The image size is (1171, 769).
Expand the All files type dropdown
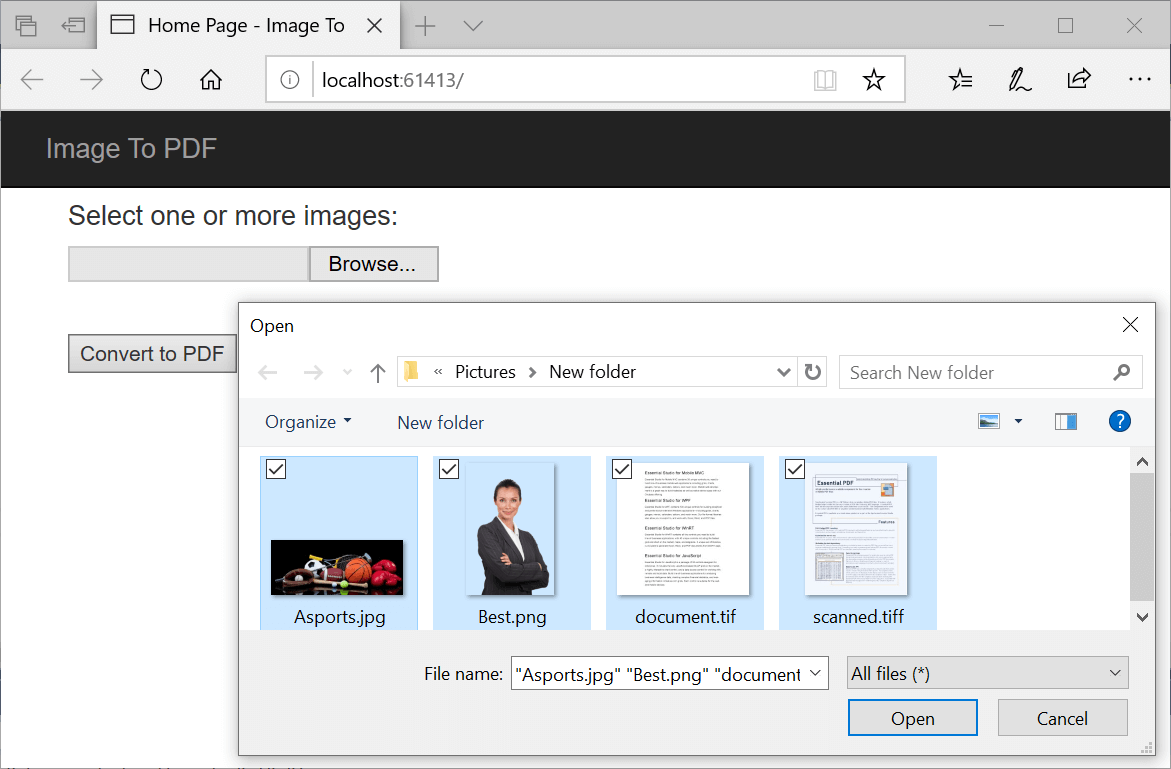[x=1115, y=674]
